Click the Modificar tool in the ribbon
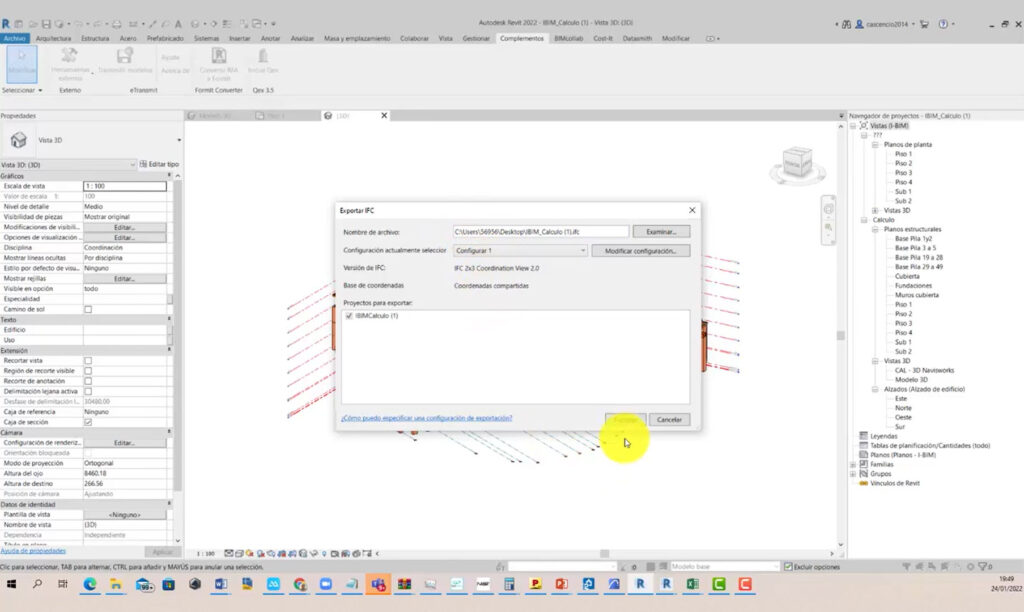The image size is (1024, 612). point(21,63)
